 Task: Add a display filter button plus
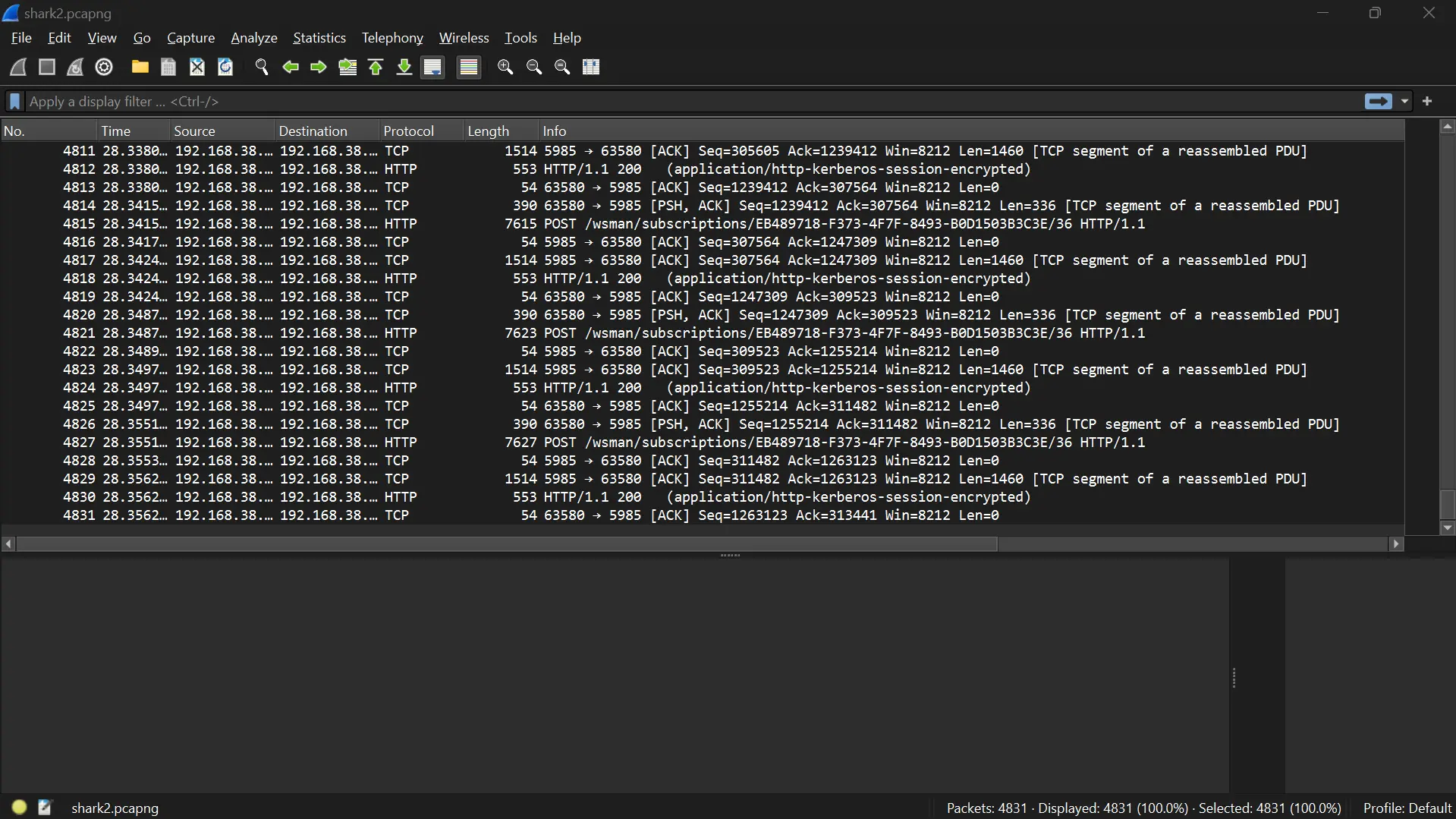pos(1427,101)
